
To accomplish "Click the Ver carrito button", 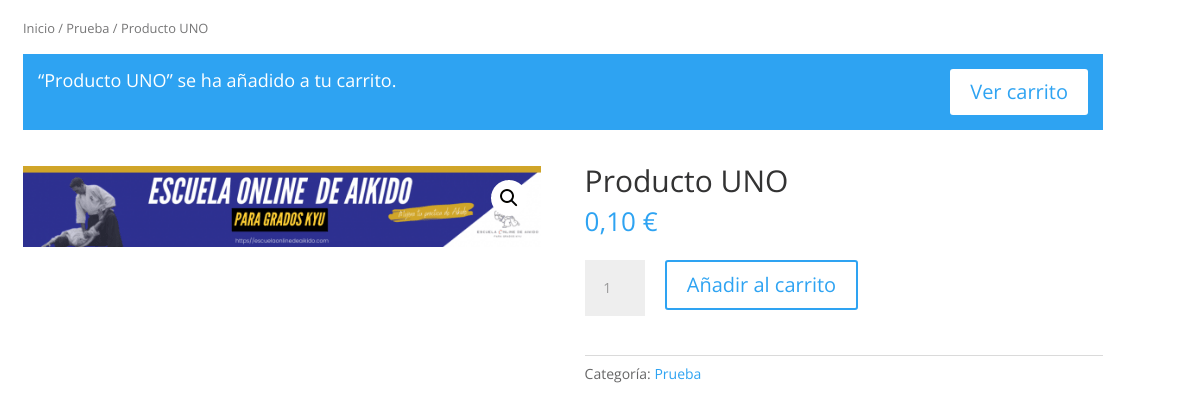I will pos(1018,92).
